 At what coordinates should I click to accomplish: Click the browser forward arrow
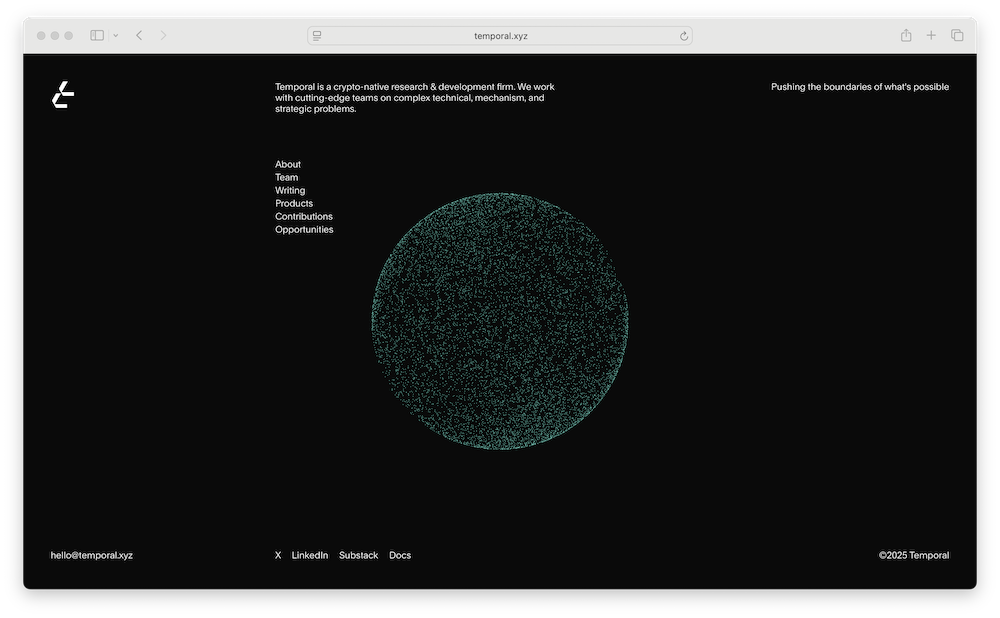tap(163, 35)
